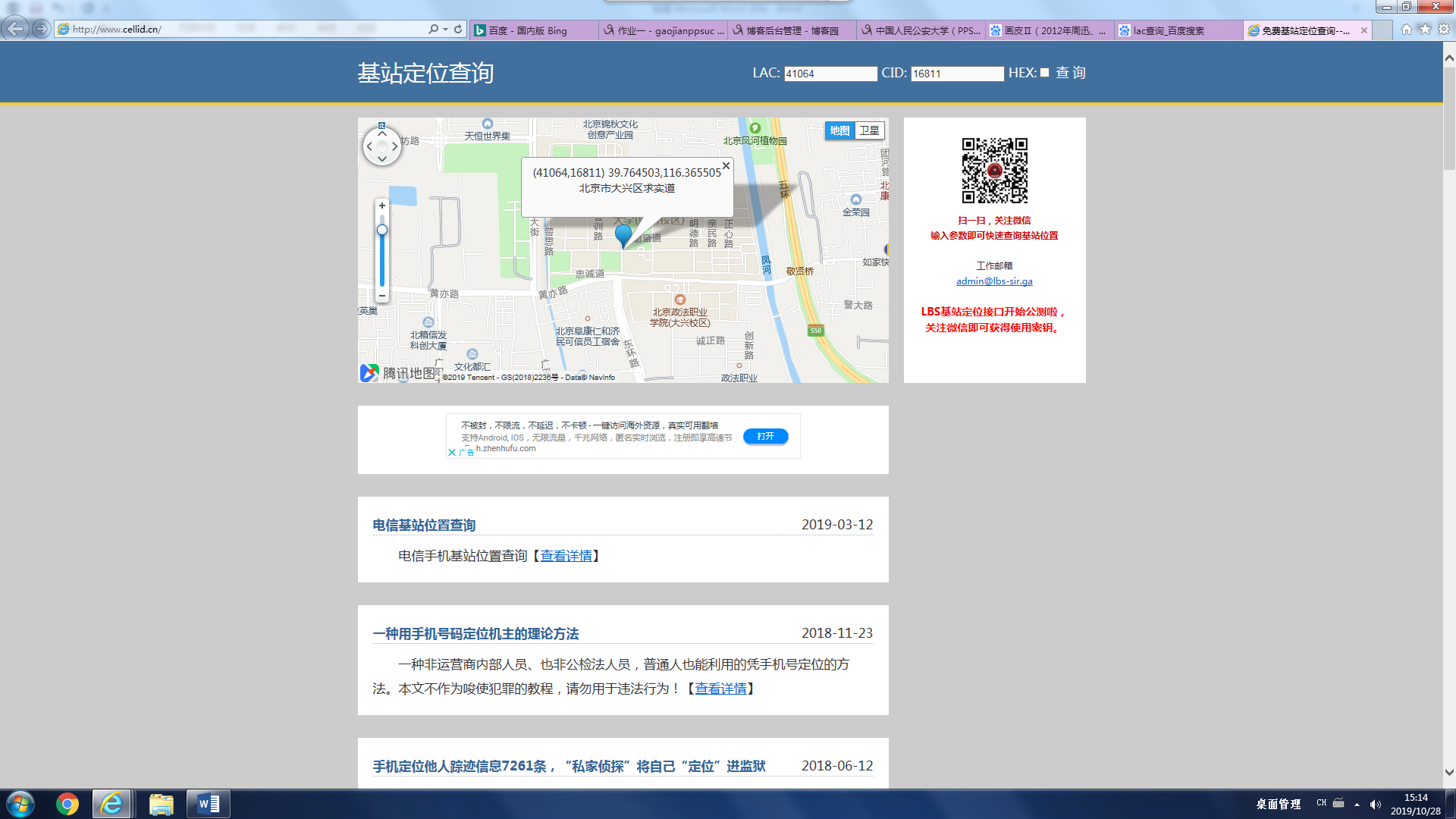The width and height of the screenshot is (1456, 819).
Task: Close the map coordinates info popup
Action: tap(726, 165)
